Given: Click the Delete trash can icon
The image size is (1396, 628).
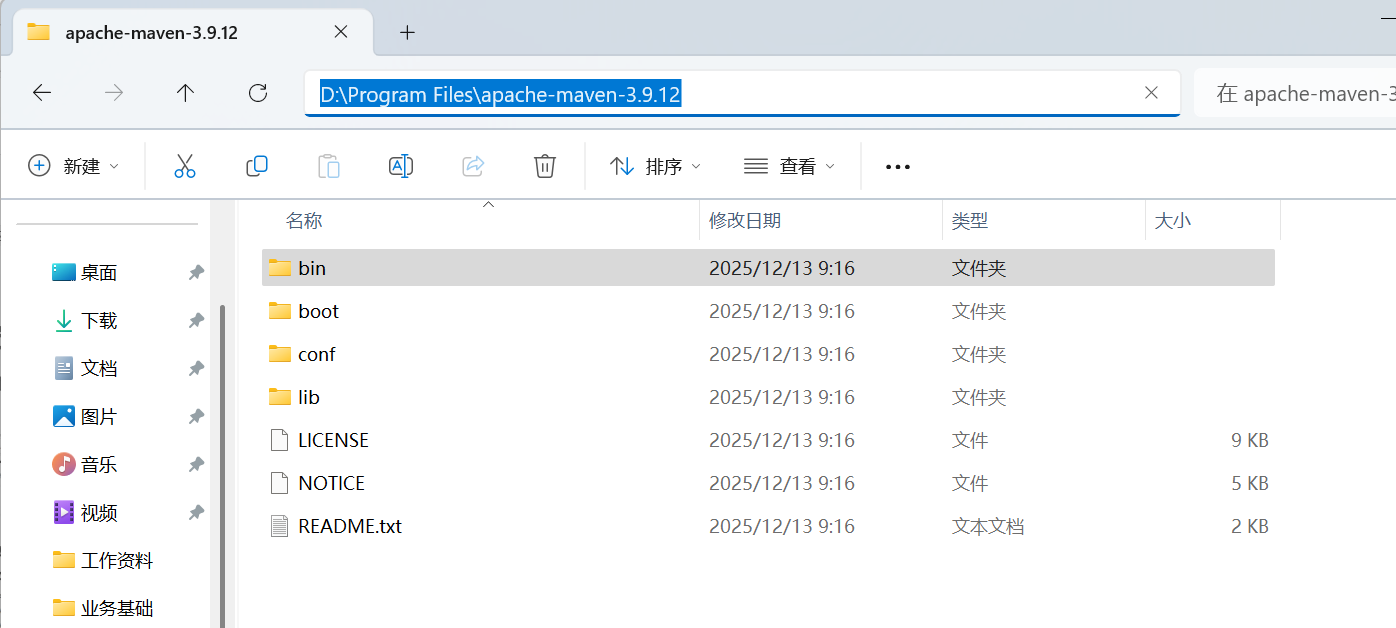Looking at the screenshot, I should [x=545, y=166].
